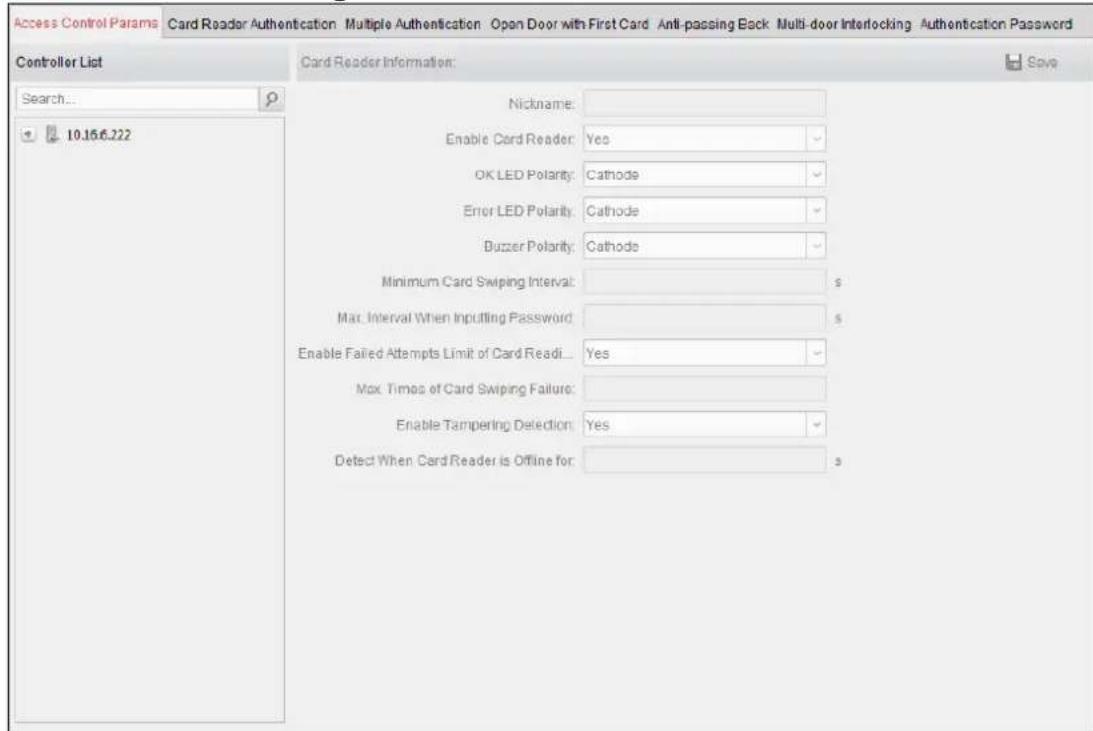1093x731 pixels.
Task: Open the Enable Card Reader dropdown
Action: (705, 139)
